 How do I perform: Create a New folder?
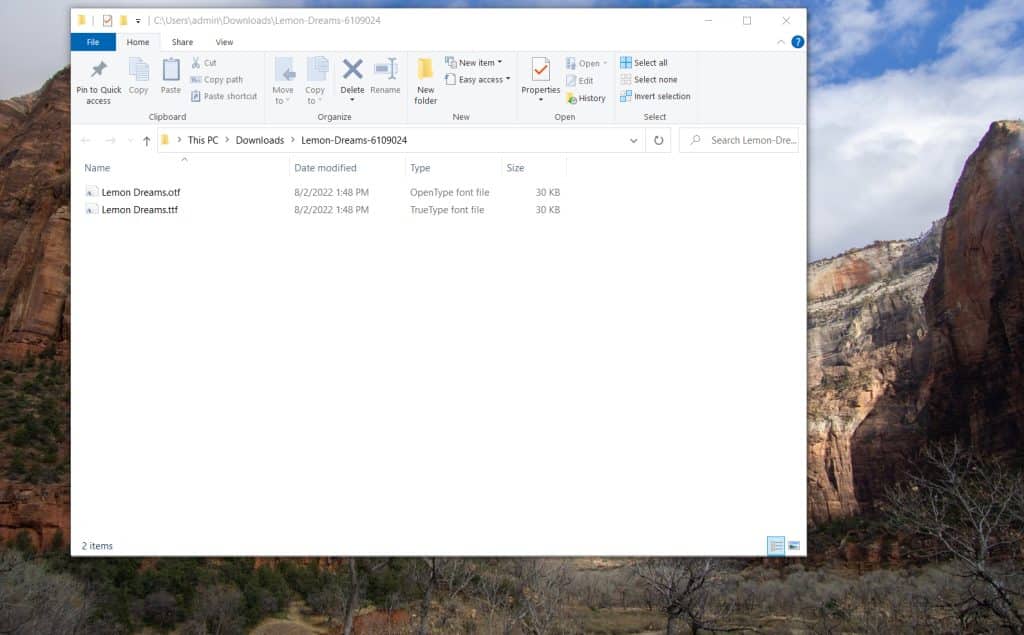425,80
